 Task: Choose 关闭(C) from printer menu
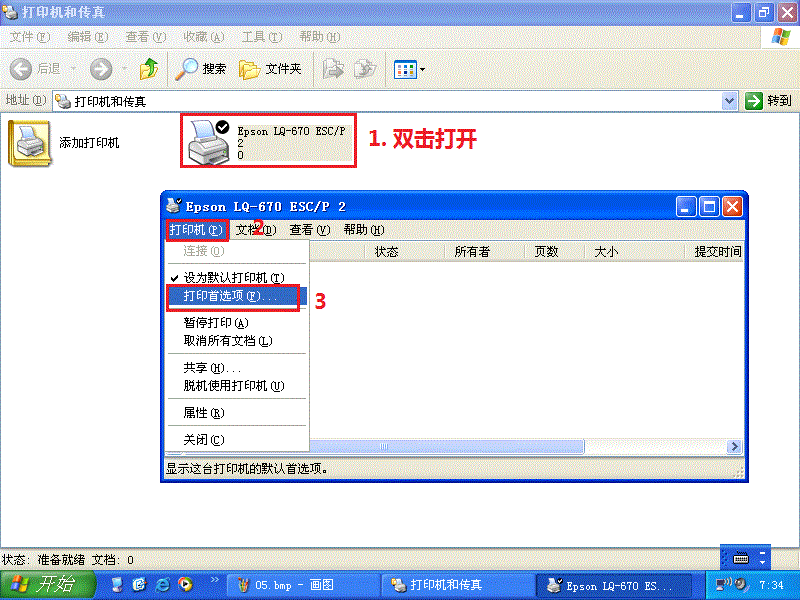coord(237,440)
